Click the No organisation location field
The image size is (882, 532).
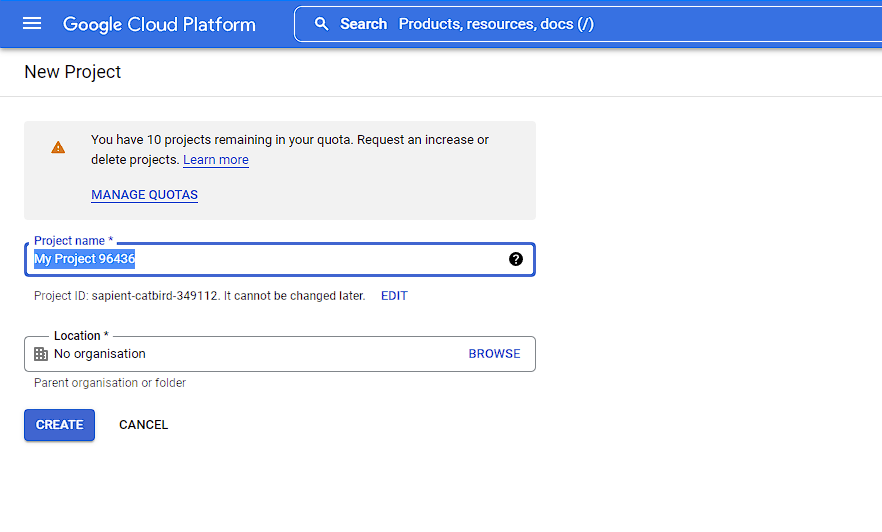(x=280, y=354)
